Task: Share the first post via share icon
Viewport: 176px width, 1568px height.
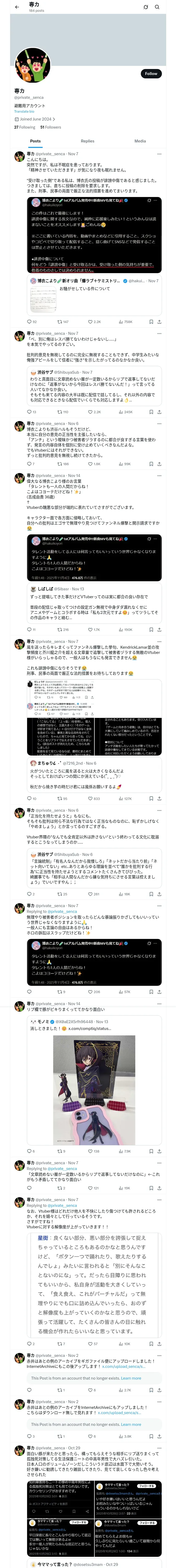Action: (159, 321)
